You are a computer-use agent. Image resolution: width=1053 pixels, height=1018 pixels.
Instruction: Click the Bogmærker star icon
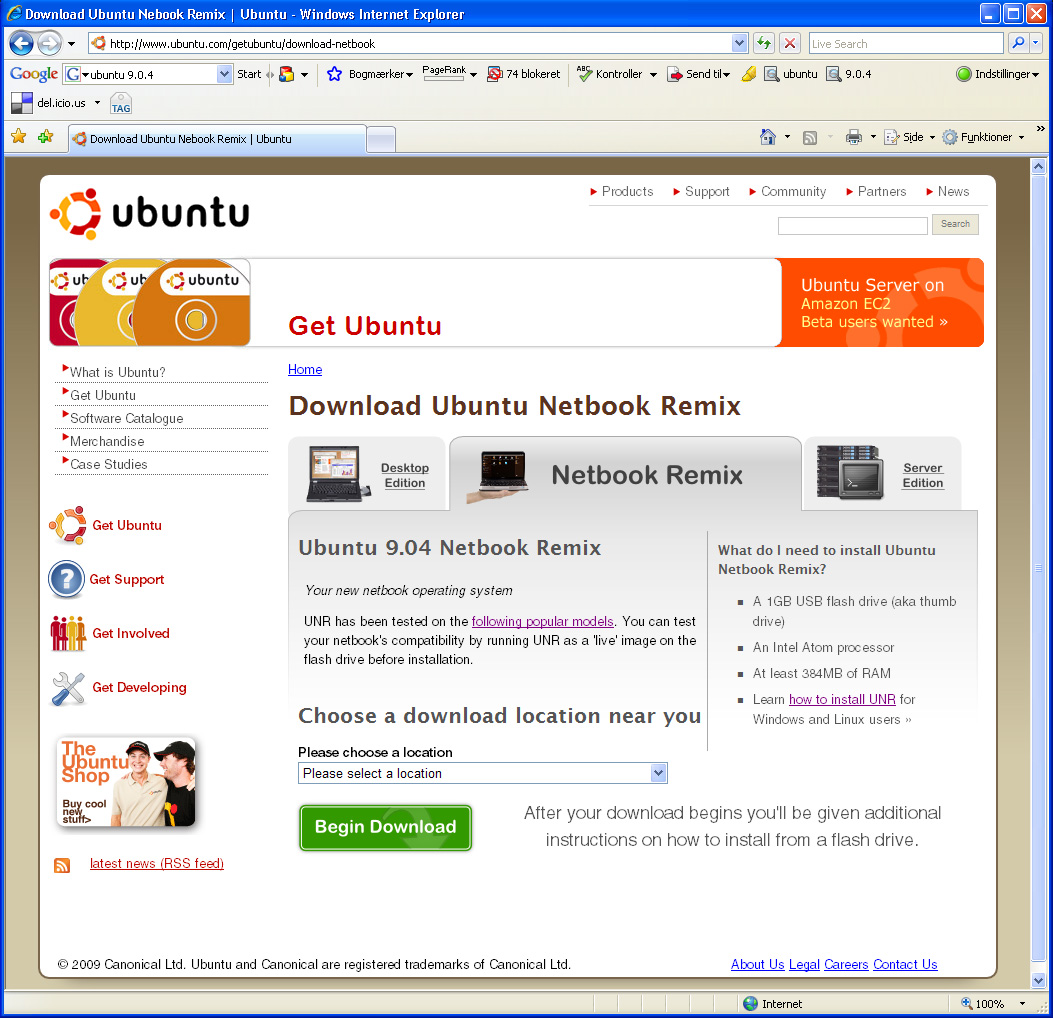click(x=334, y=74)
